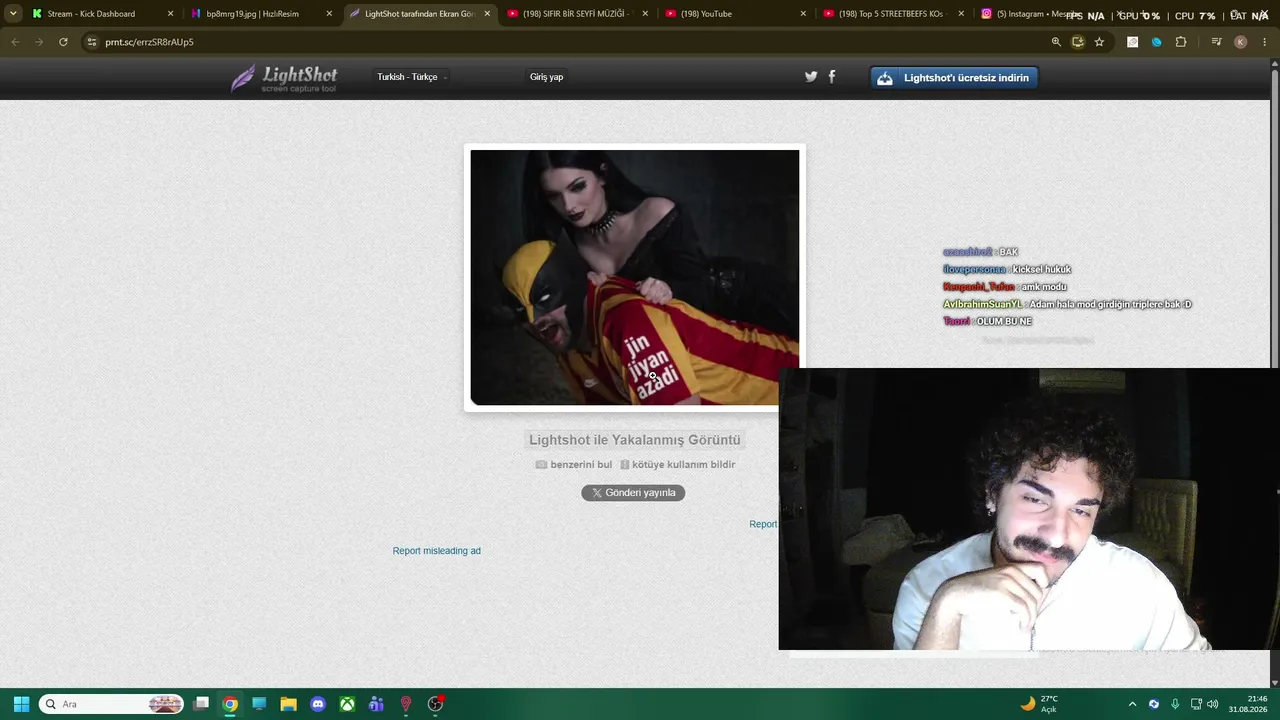1280x720 pixels.
Task: Click the Ara taskbar search box
Action: tap(112, 704)
